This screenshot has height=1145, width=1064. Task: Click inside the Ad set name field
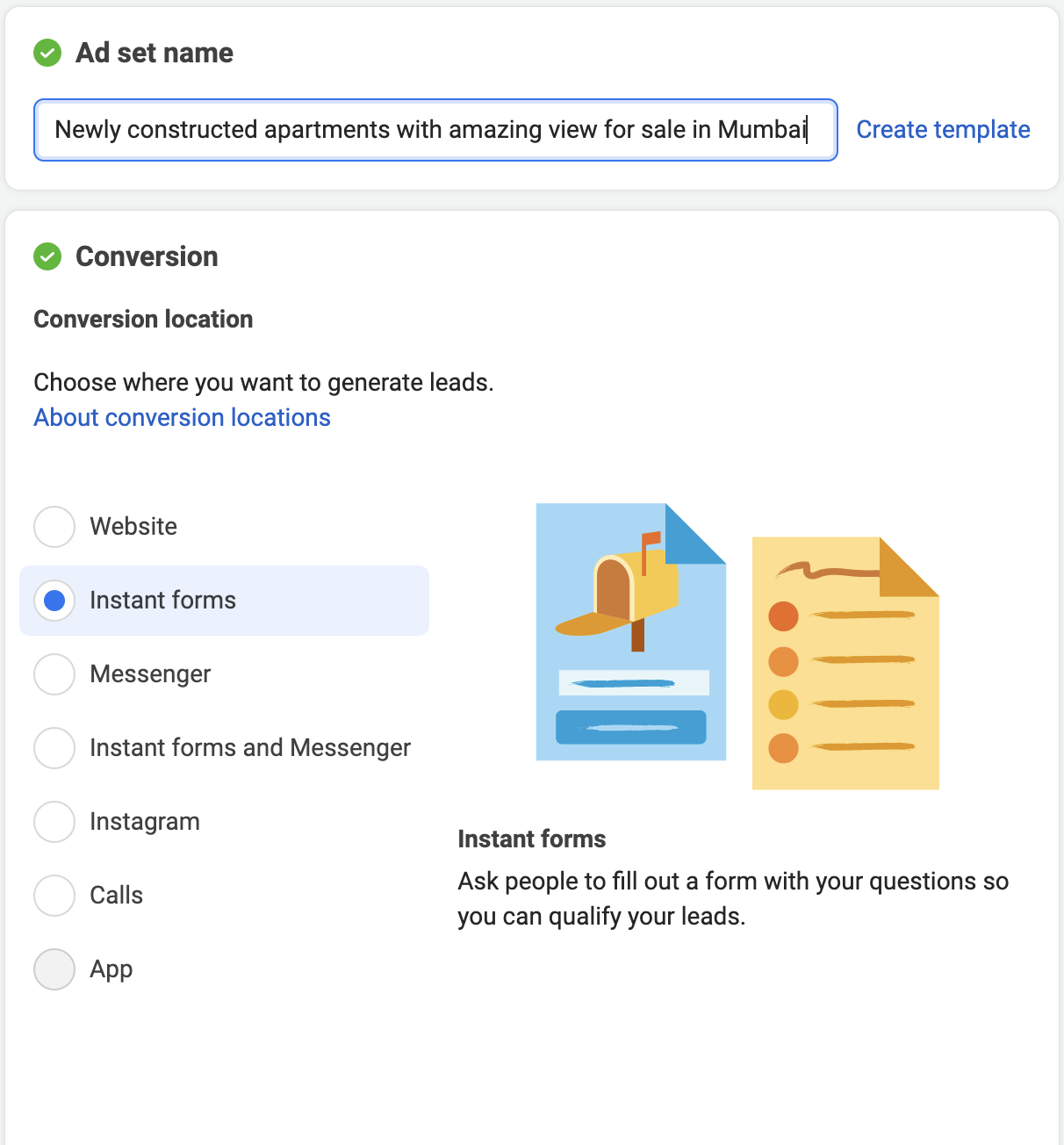click(x=435, y=130)
